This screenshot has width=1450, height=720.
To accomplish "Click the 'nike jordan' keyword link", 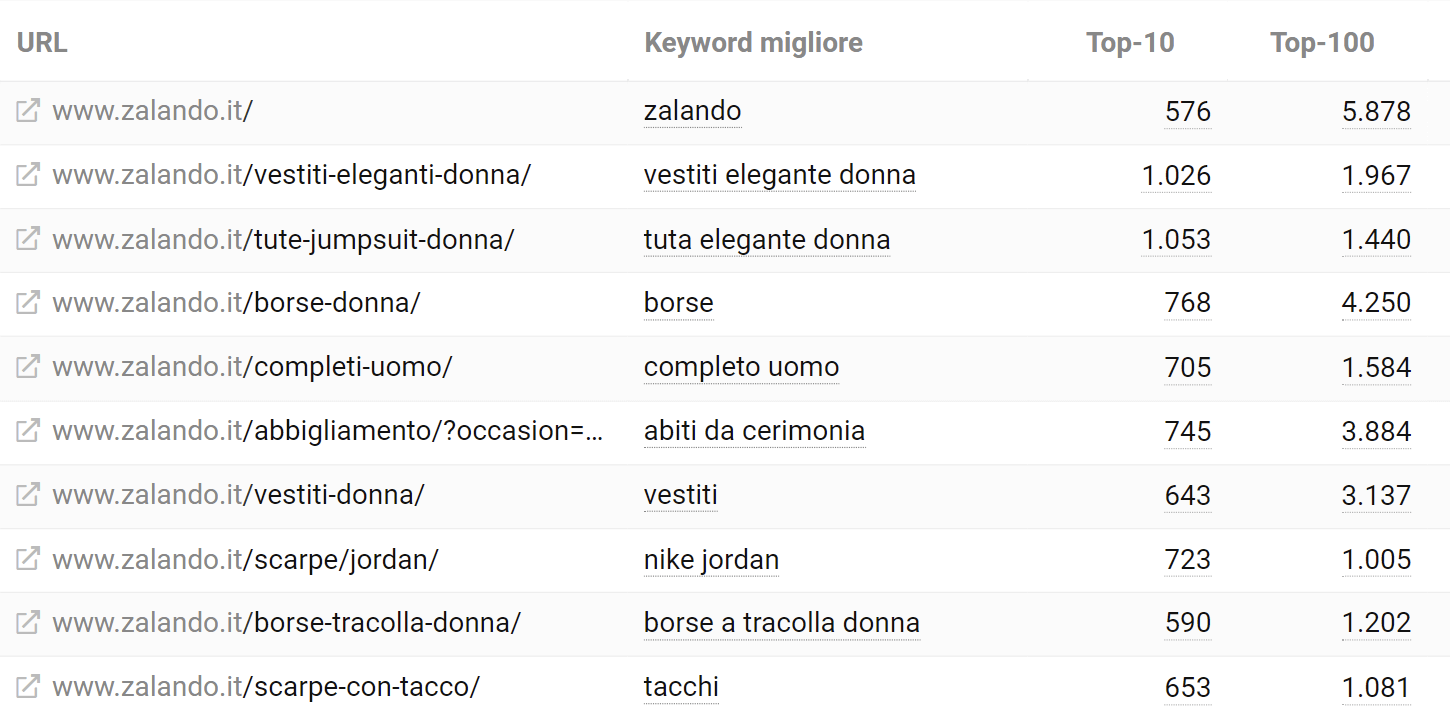I will [711, 559].
